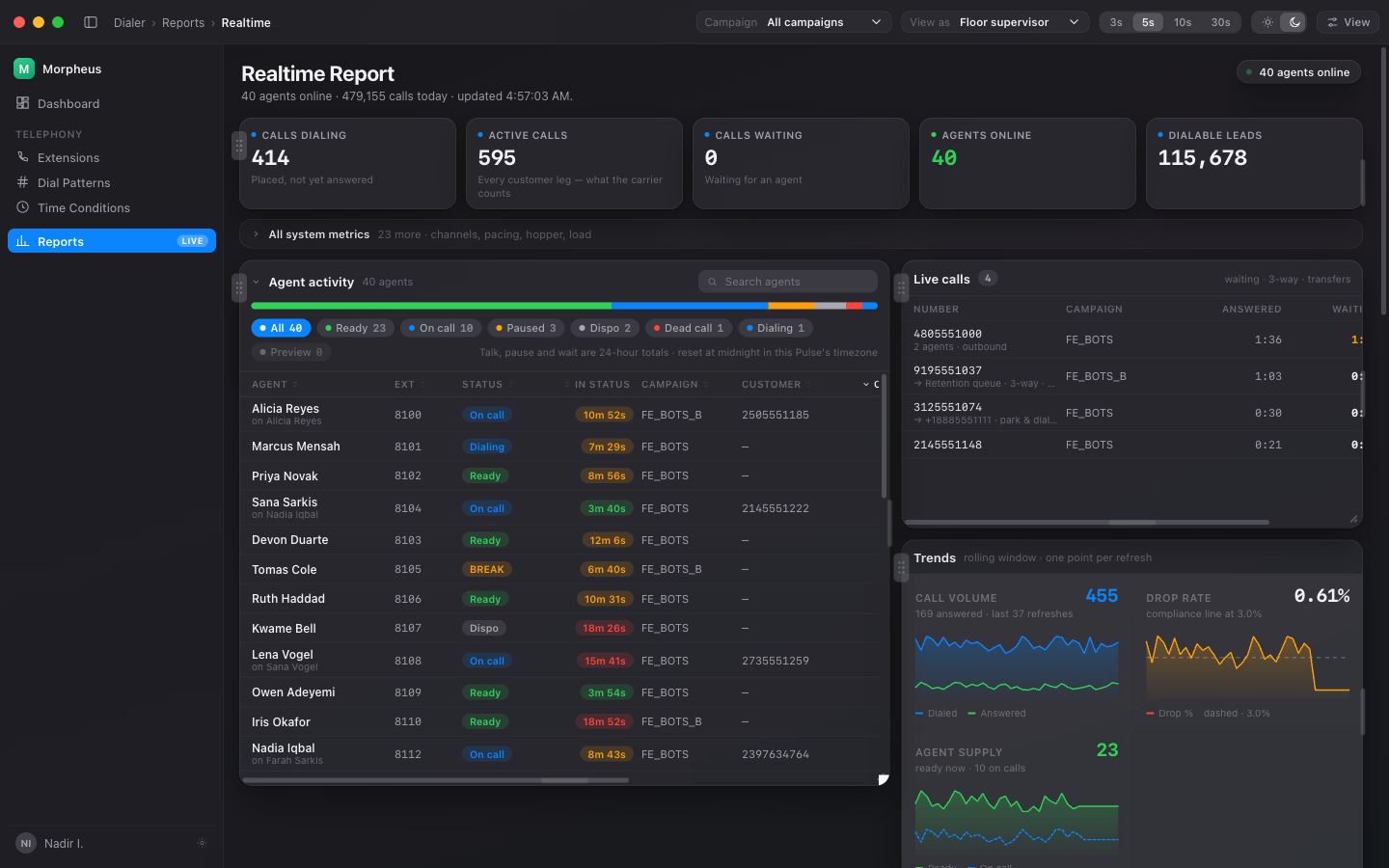Filter agents by Ready 23
Screen dimensions: 1389x868
355,328
